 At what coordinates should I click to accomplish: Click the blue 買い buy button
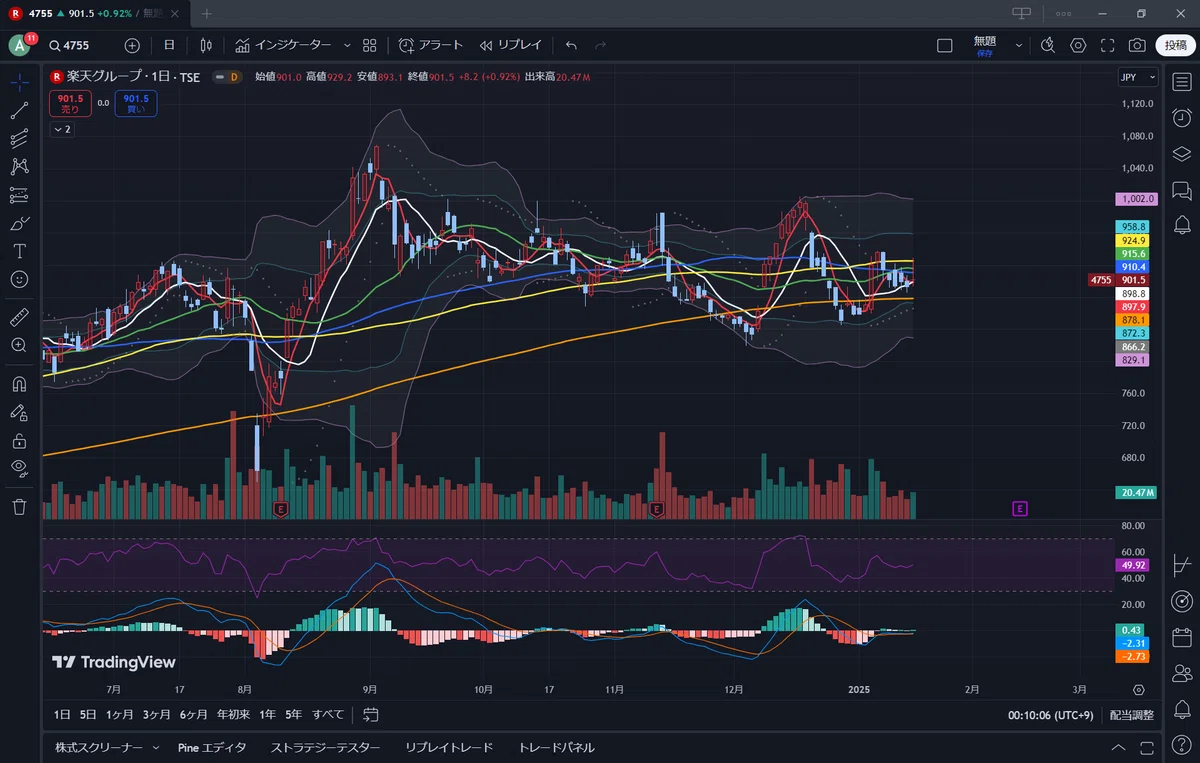tap(135, 103)
